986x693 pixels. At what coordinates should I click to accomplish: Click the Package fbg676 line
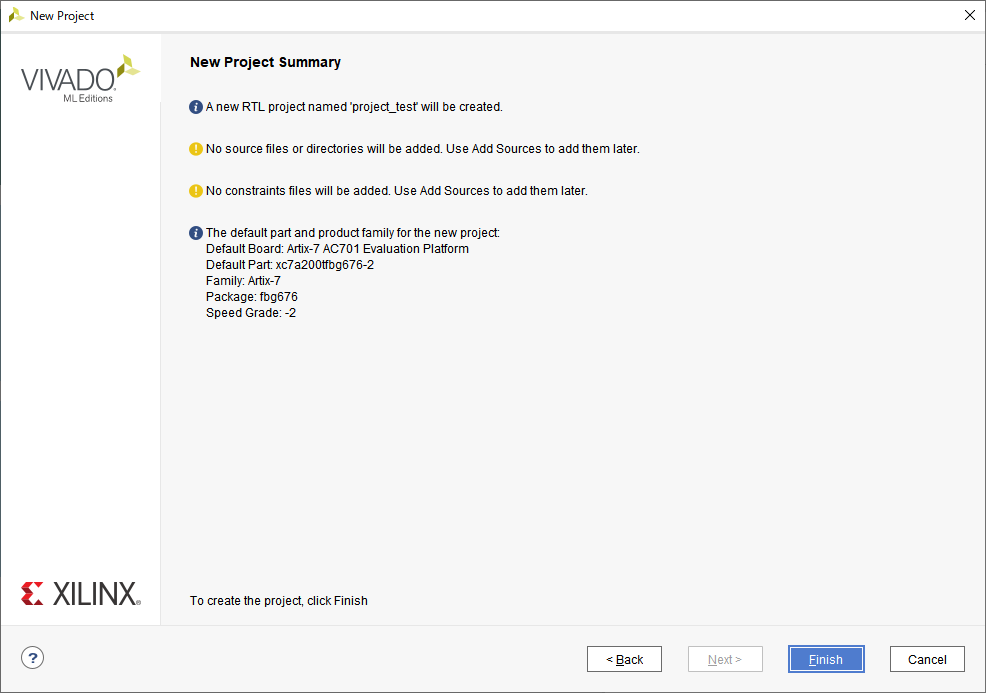252,297
